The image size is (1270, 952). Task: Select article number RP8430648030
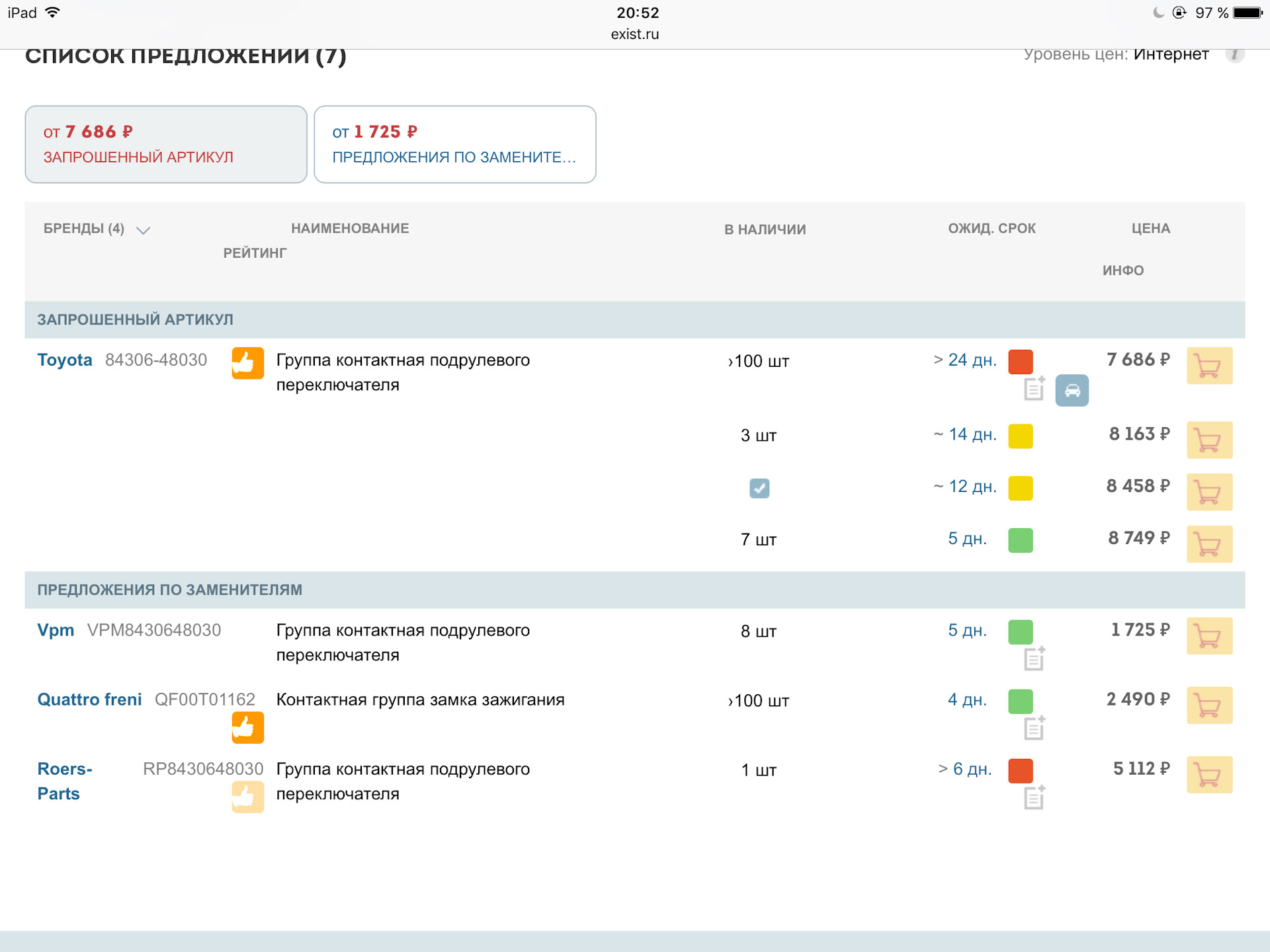coord(203,769)
